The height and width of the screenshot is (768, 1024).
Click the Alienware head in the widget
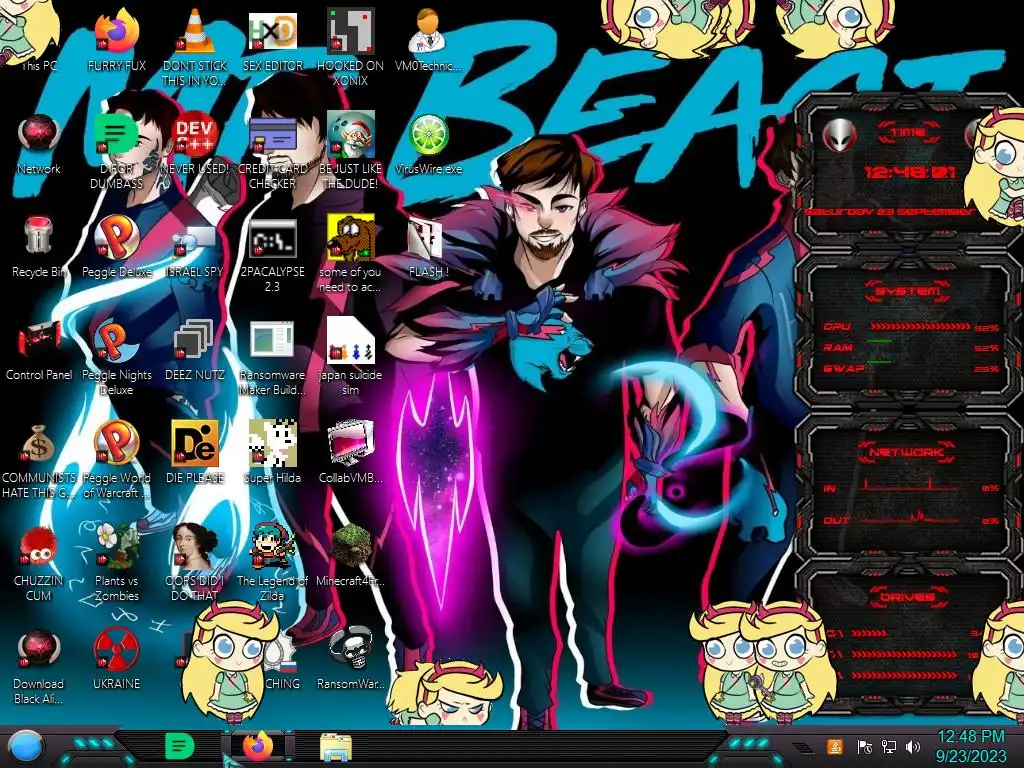coord(840,136)
